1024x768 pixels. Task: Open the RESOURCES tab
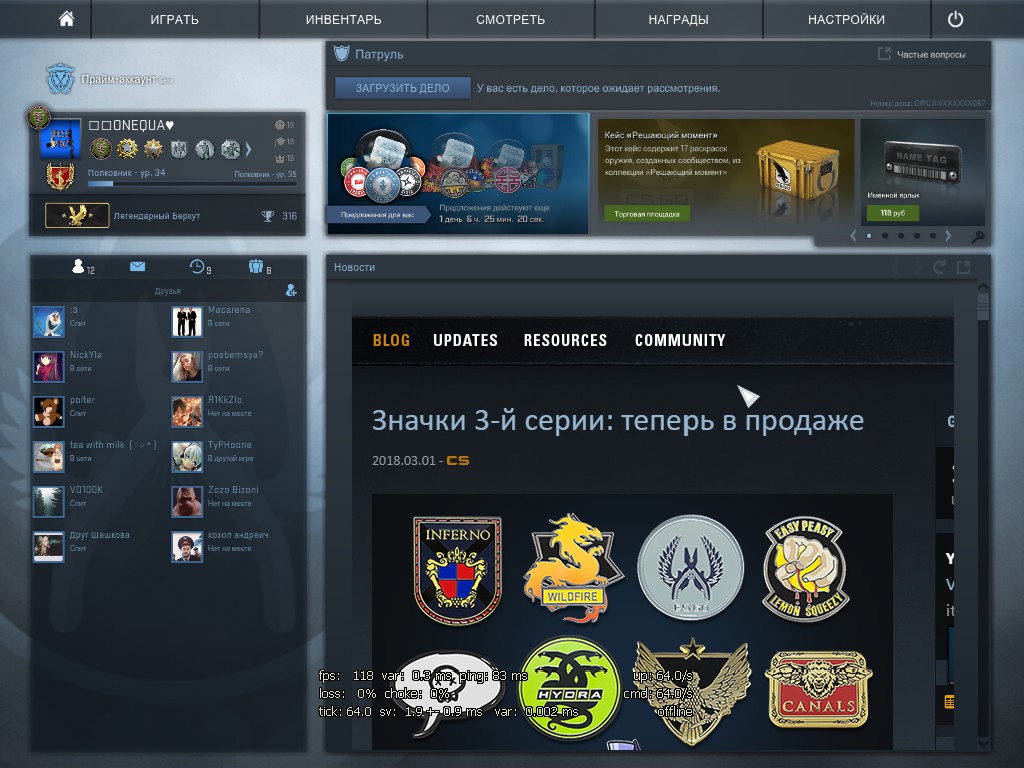pos(565,340)
